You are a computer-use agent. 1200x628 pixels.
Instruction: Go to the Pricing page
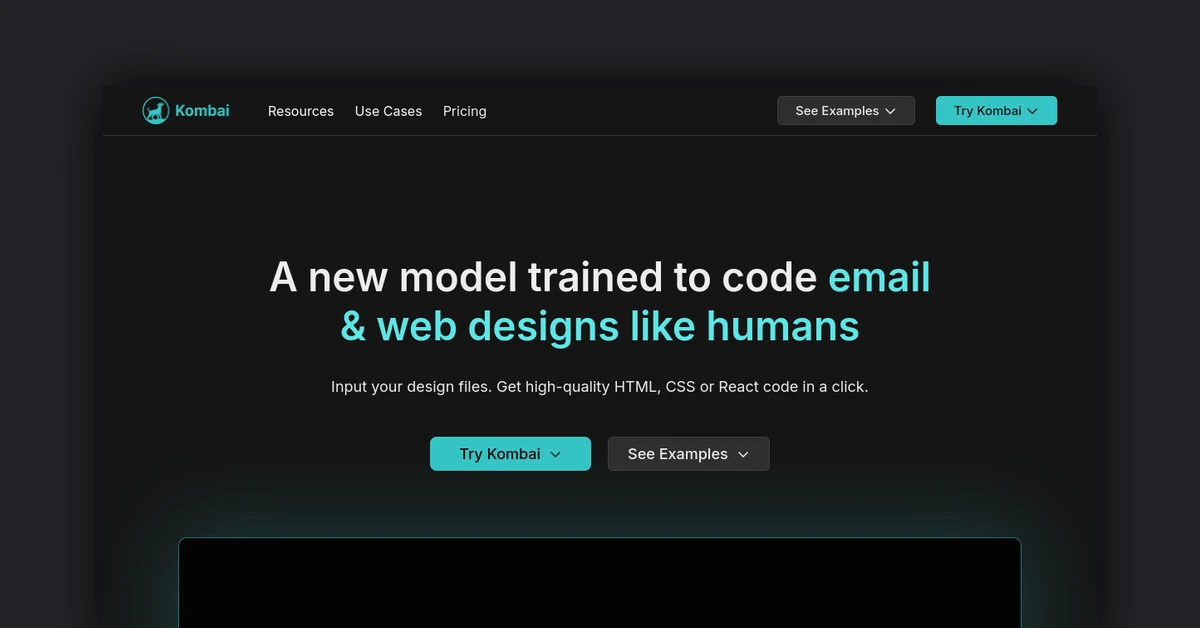465,111
